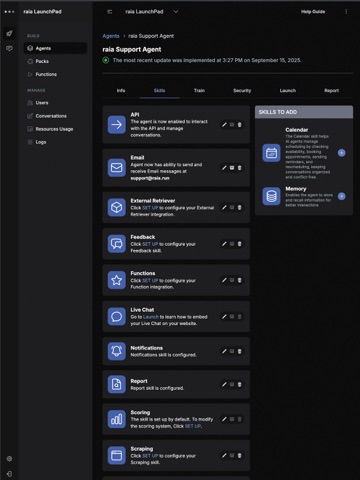Image resolution: width=360 pixels, height=480 pixels.
Task: Open the Train tab
Action: pyautogui.click(x=199, y=90)
